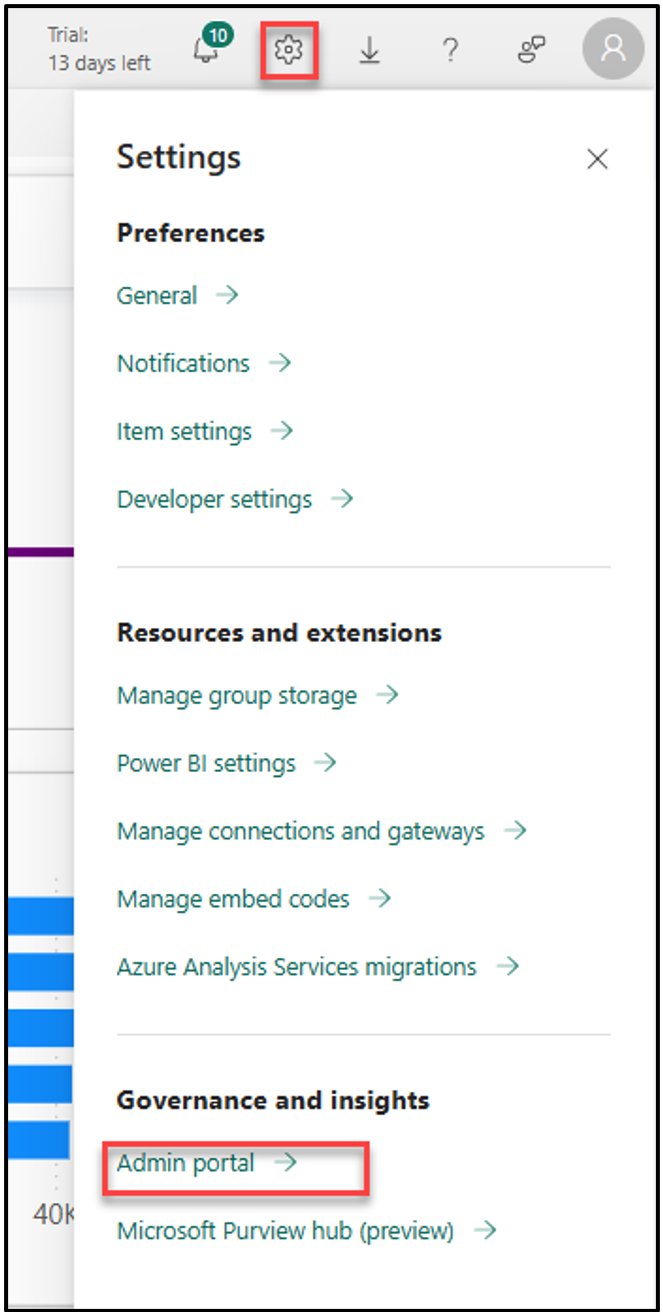Image resolution: width=663 pixels, height=1312 pixels.
Task: Open the Help question mark icon
Action: coord(450,49)
